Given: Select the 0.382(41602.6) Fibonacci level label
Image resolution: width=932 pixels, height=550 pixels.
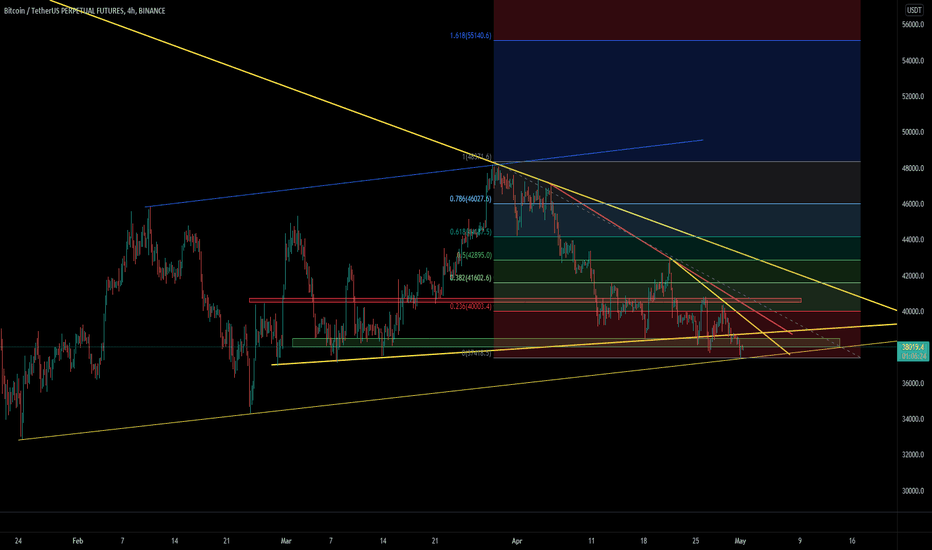Looking at the screenshot, I should pyautogui.click(x=470, y=278).
